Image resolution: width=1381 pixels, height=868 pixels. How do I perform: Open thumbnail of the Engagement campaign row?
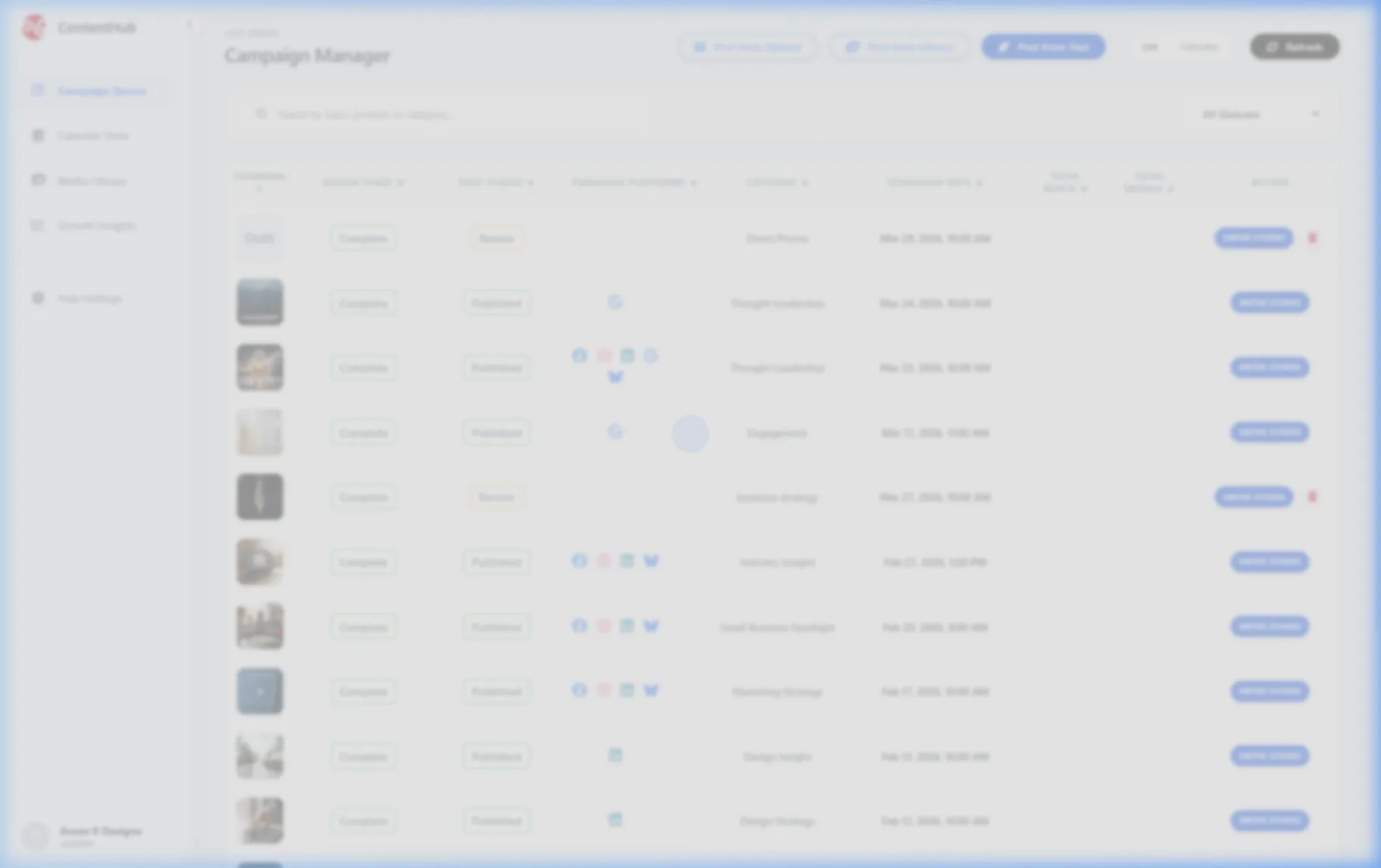260,432
